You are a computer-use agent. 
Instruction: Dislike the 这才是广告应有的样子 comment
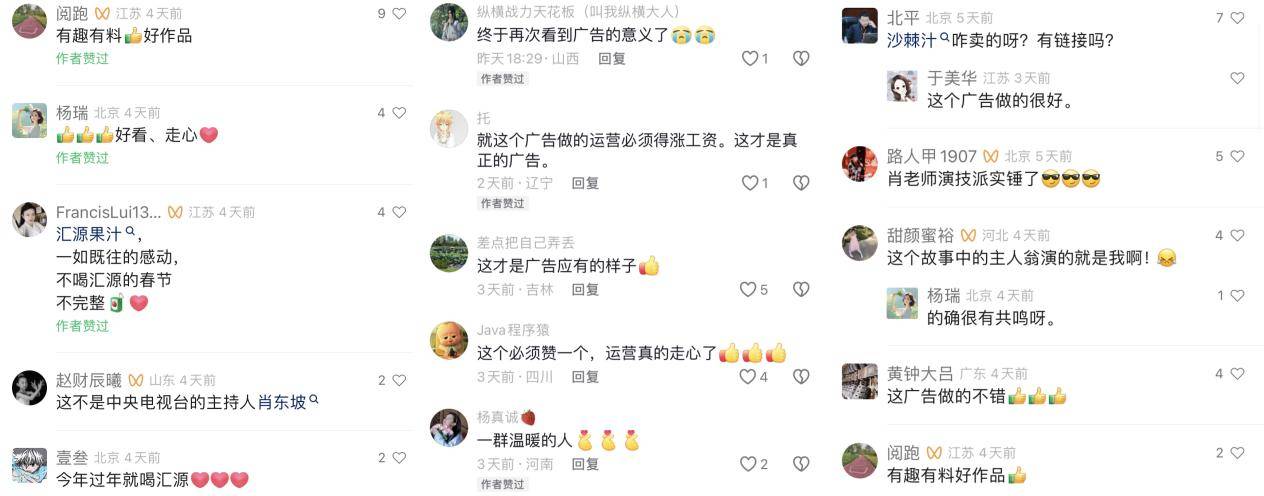click(801, 290)
